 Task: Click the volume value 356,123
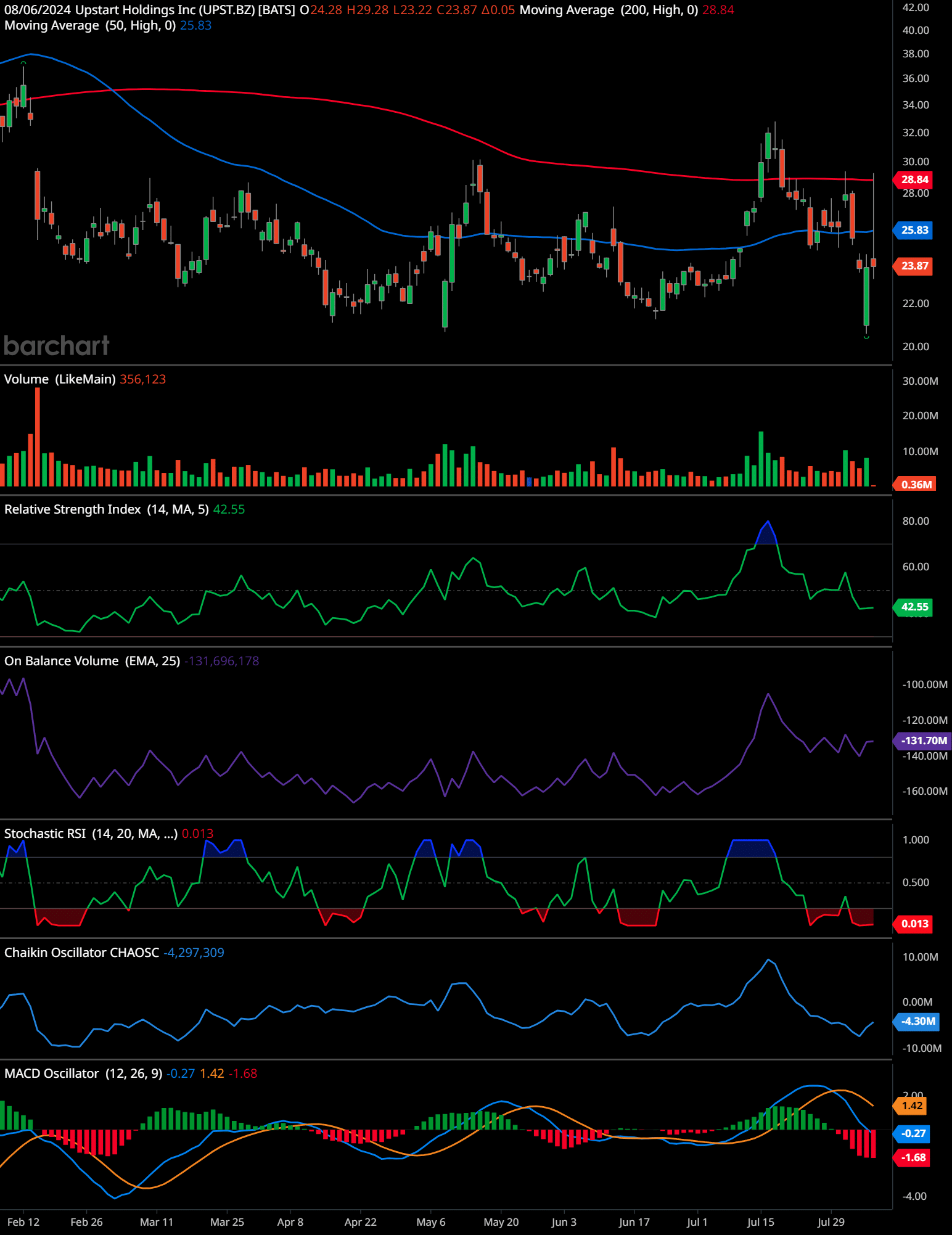pyautogui.click(x=142, y=379)
